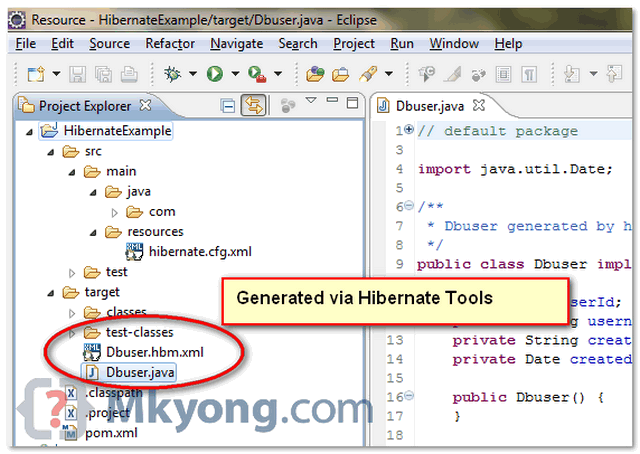Image resolution: width=640 pixels, height=454 pixels.
Task: Open Project Explorer View Menu triangle
Action: (x=311, y=100)
